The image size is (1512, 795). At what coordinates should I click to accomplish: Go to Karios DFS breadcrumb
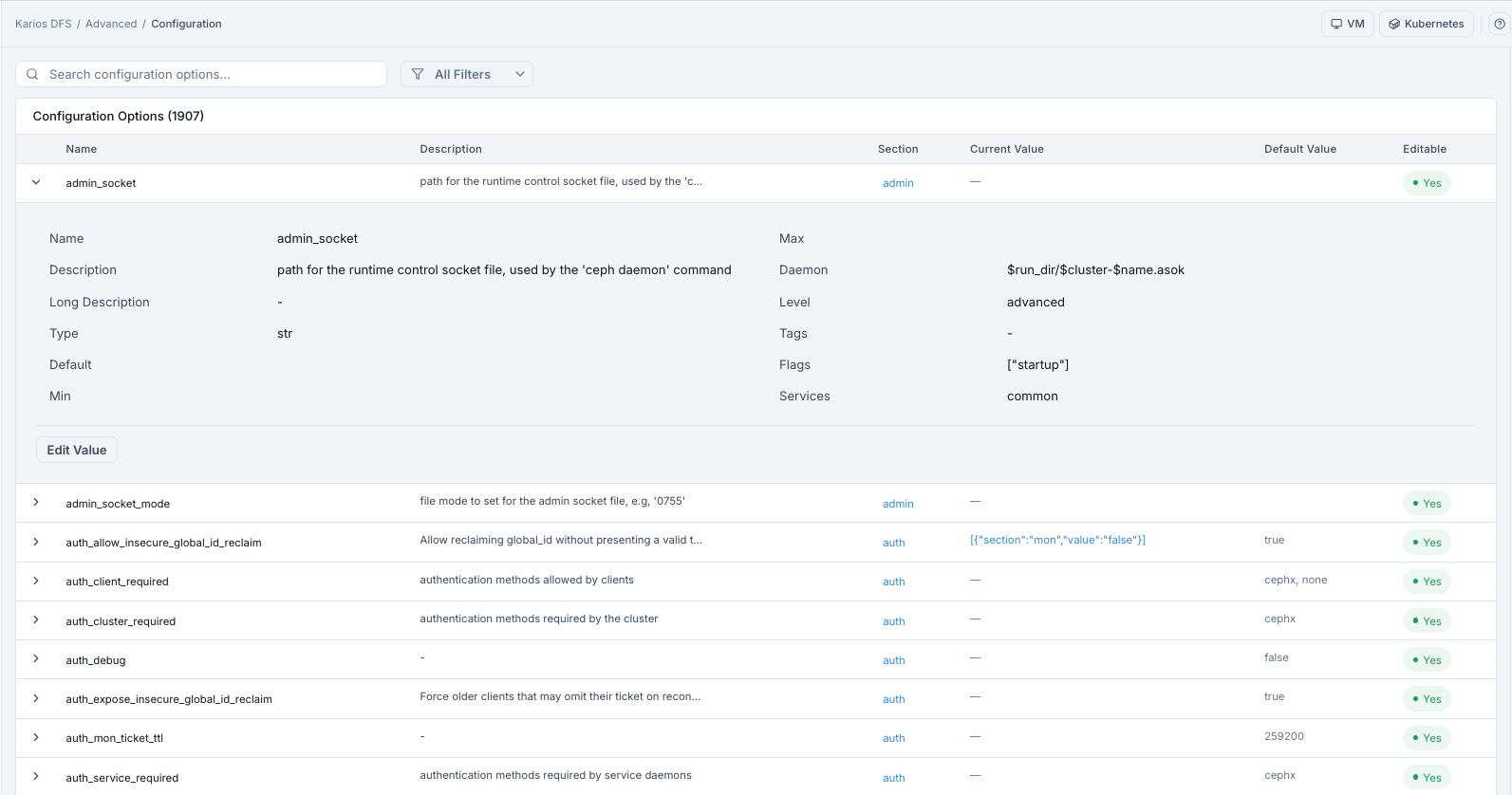point(44,24)
